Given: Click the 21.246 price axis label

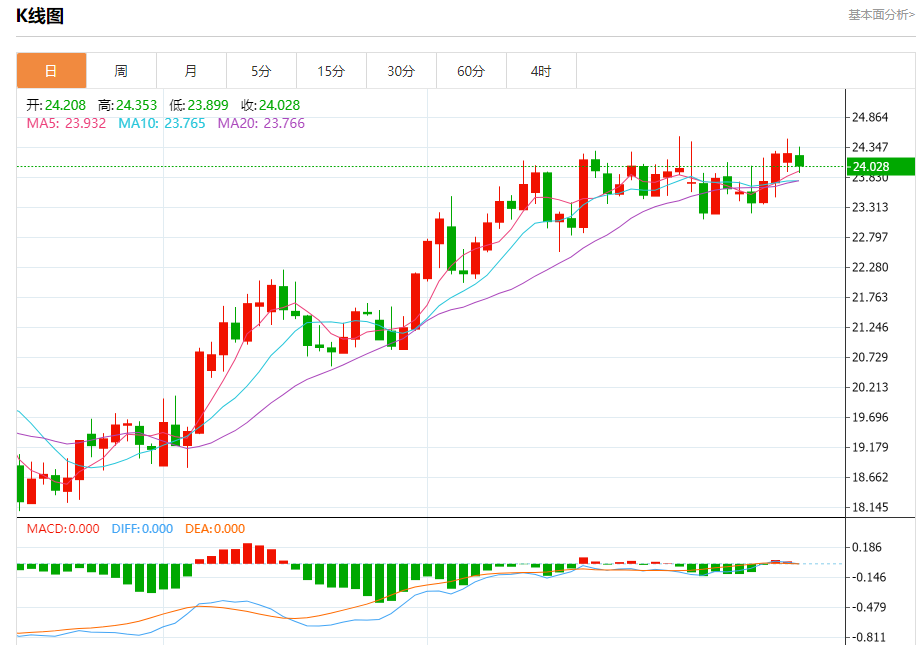Looking at the screenshot, I should point(870,327).
